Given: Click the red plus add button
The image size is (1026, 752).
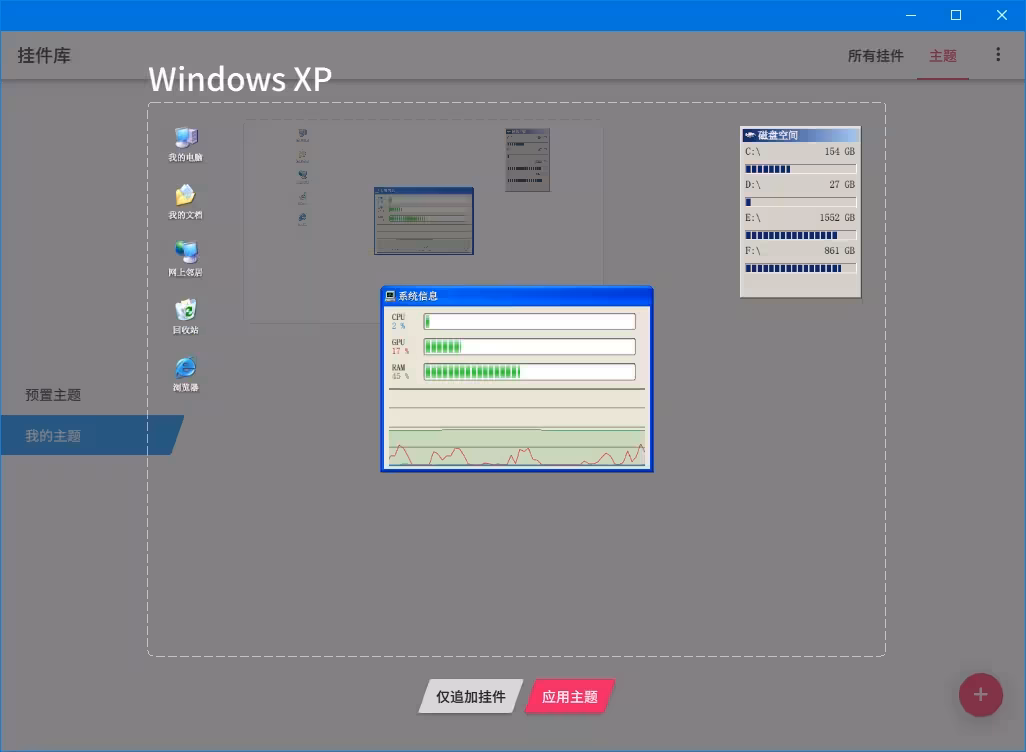Looking at the screenshot, I should coord(980,694).
